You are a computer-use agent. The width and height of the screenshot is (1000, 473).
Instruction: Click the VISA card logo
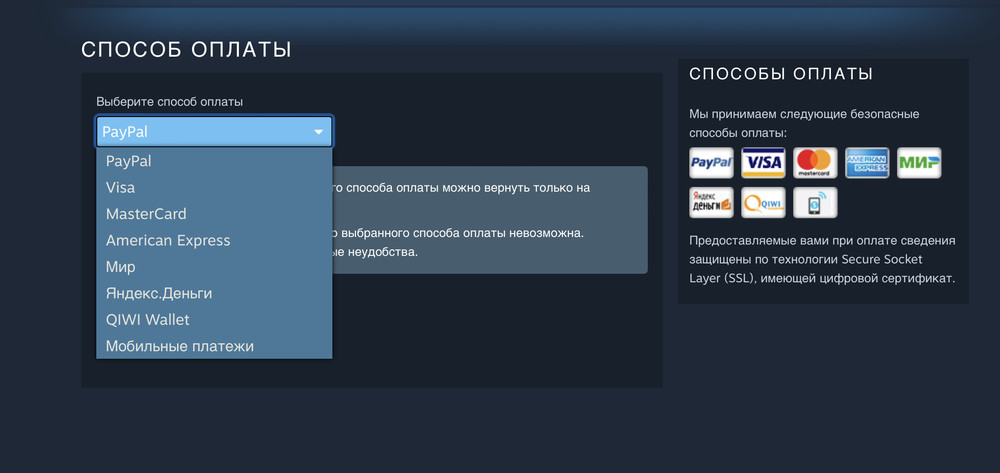pyautogui.click(x=763, y=163)
